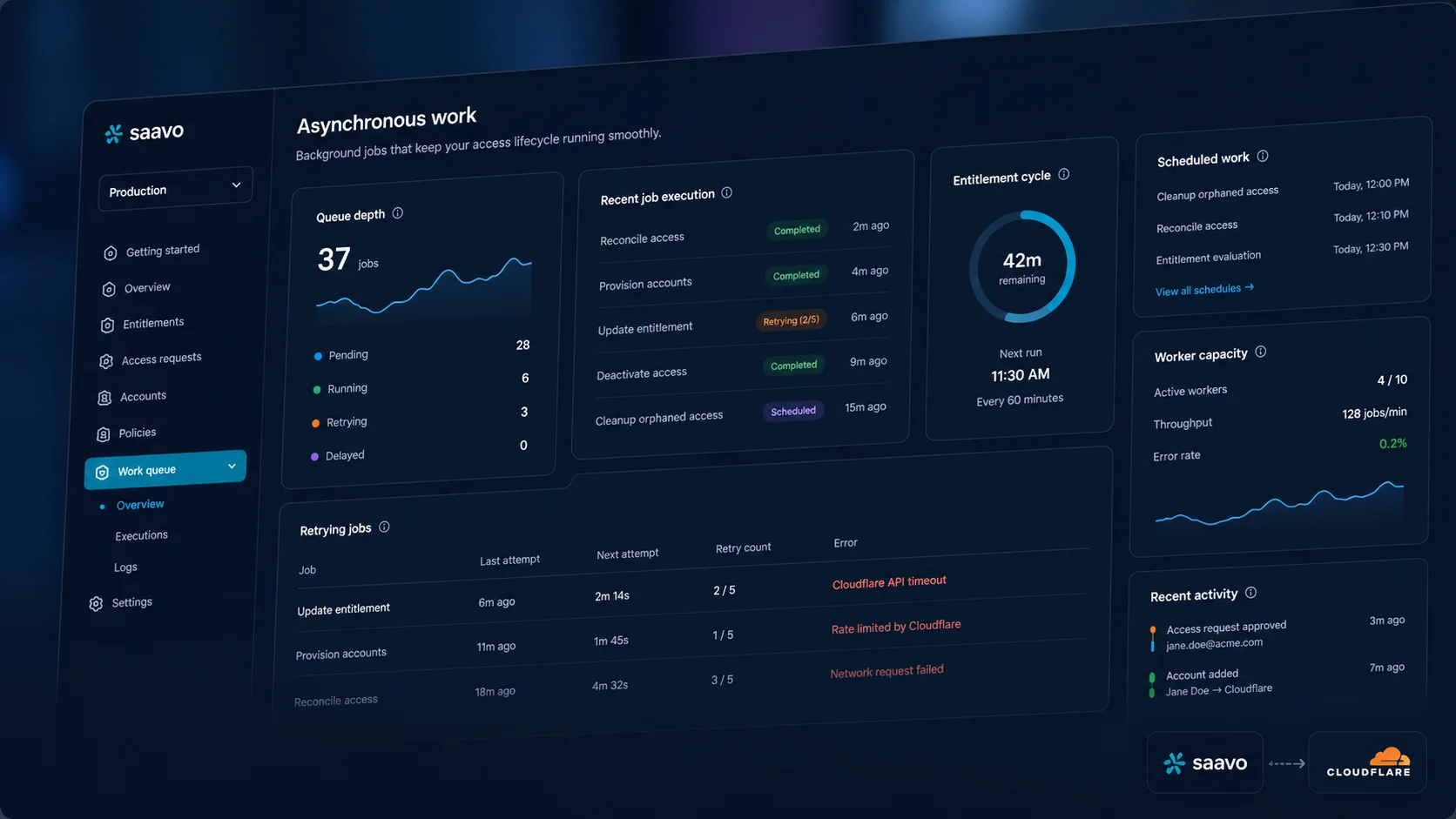This screenshot has width=1456, height=819.
Task: Click the 42m remaining progress ring
Action: 1022,266
